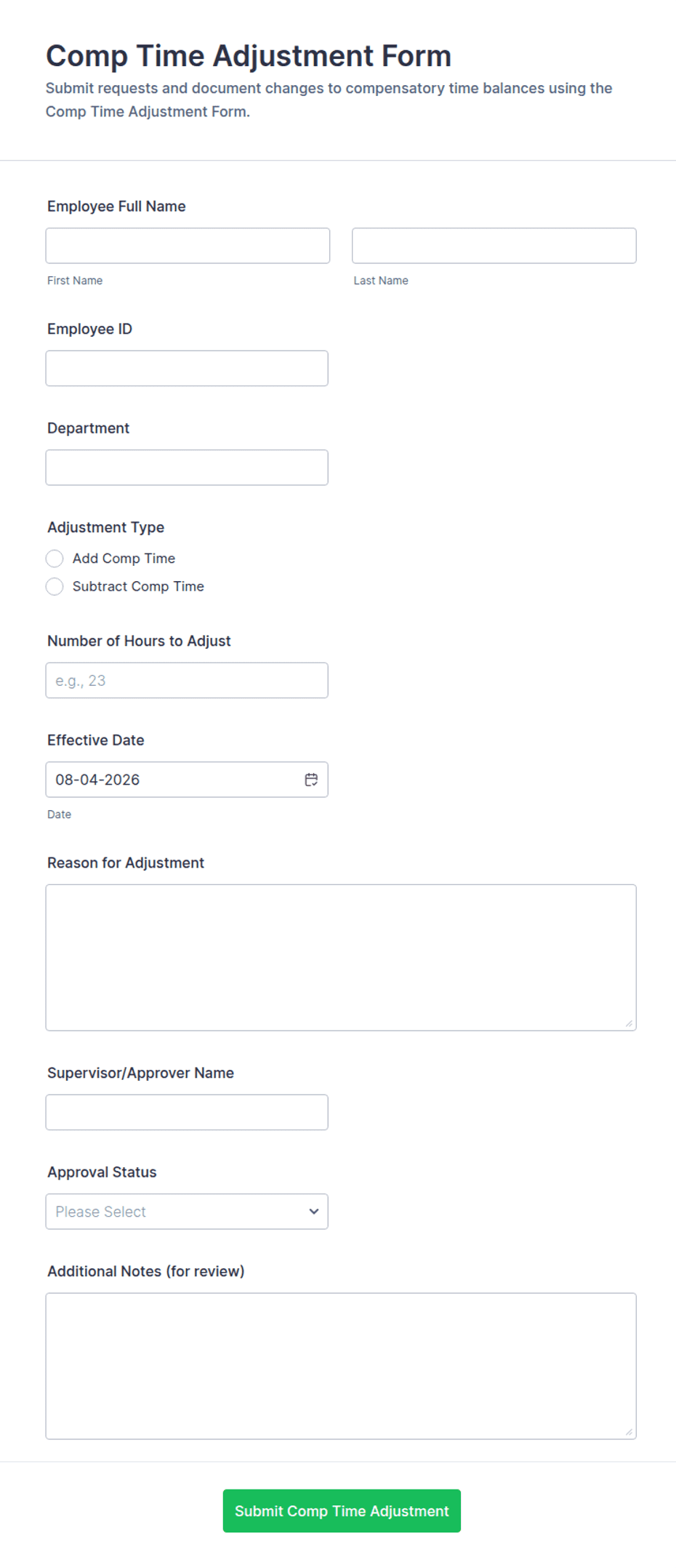Image resolution: width=676 pixels, height=1568 pixels.
Task: Click the Subtract Comp Time label text
Action: click(x=138, y=586)
